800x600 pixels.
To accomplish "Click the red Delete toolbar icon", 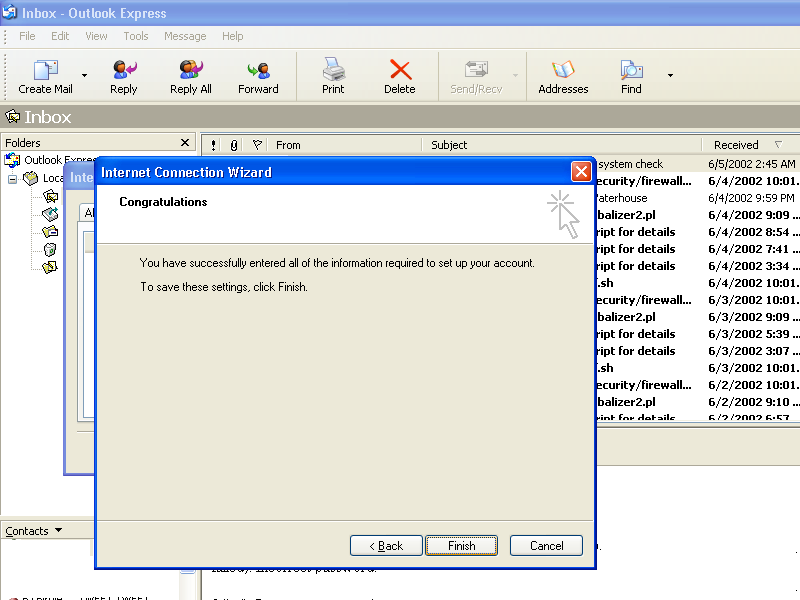I will pyautogui.click(x=400, y=70).
